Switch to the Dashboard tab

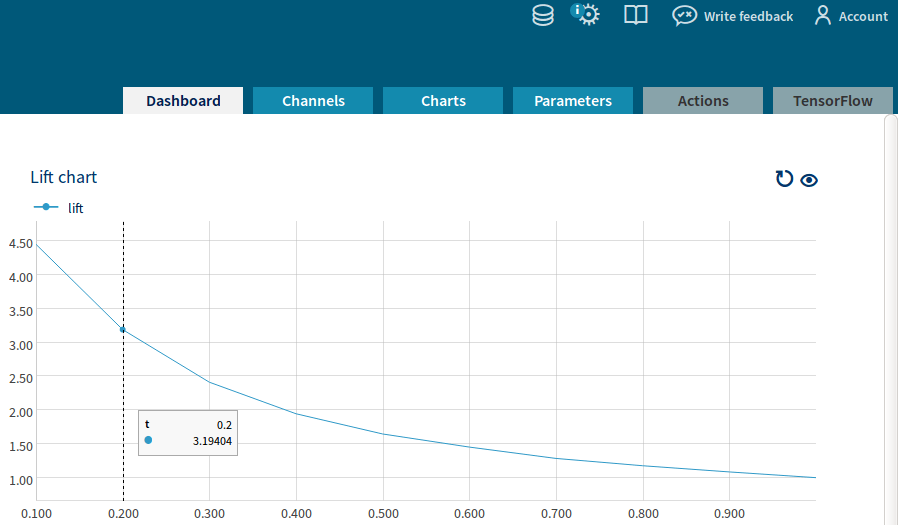tap(183, 101)
